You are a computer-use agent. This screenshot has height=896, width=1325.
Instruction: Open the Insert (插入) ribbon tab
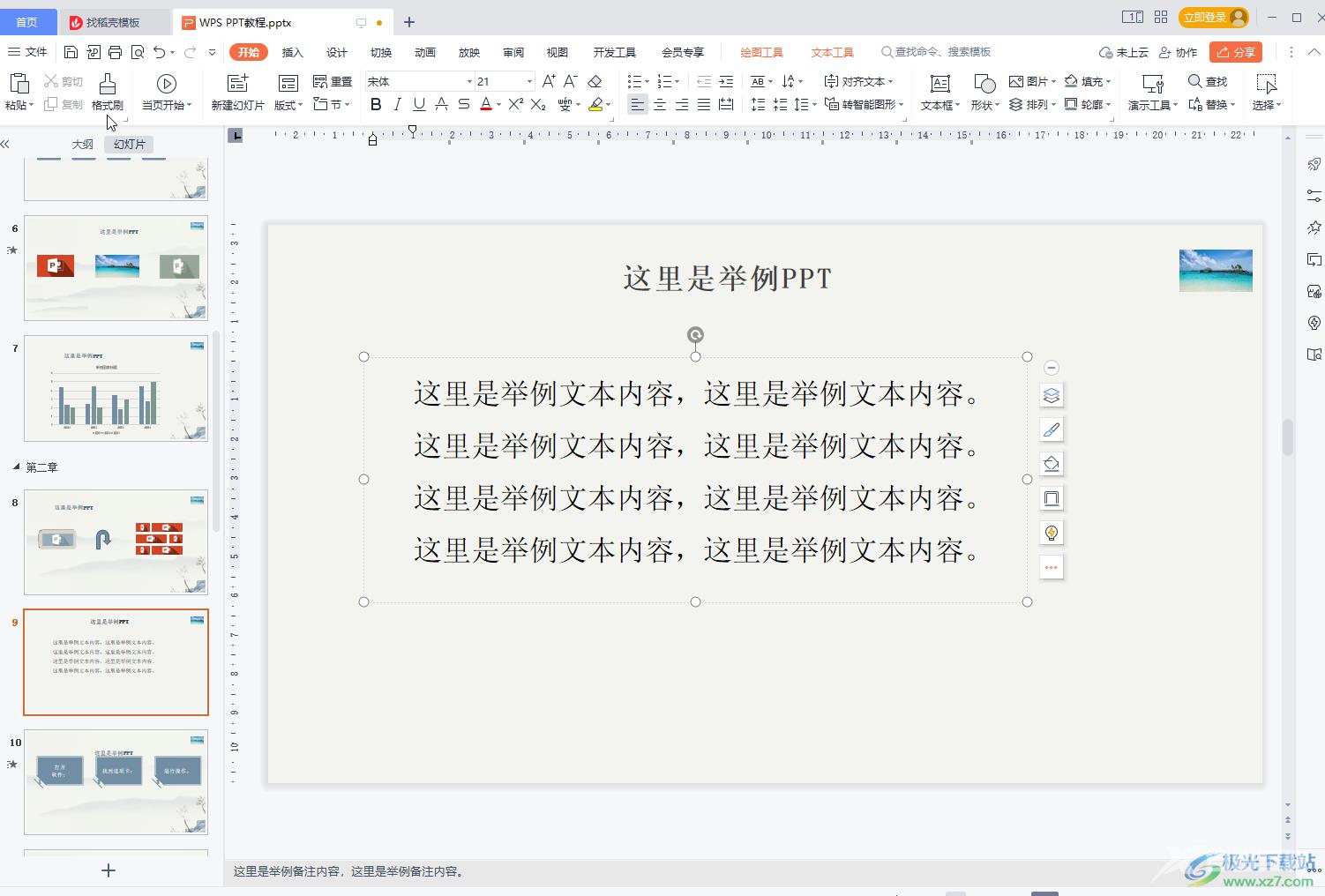point(292,52)
